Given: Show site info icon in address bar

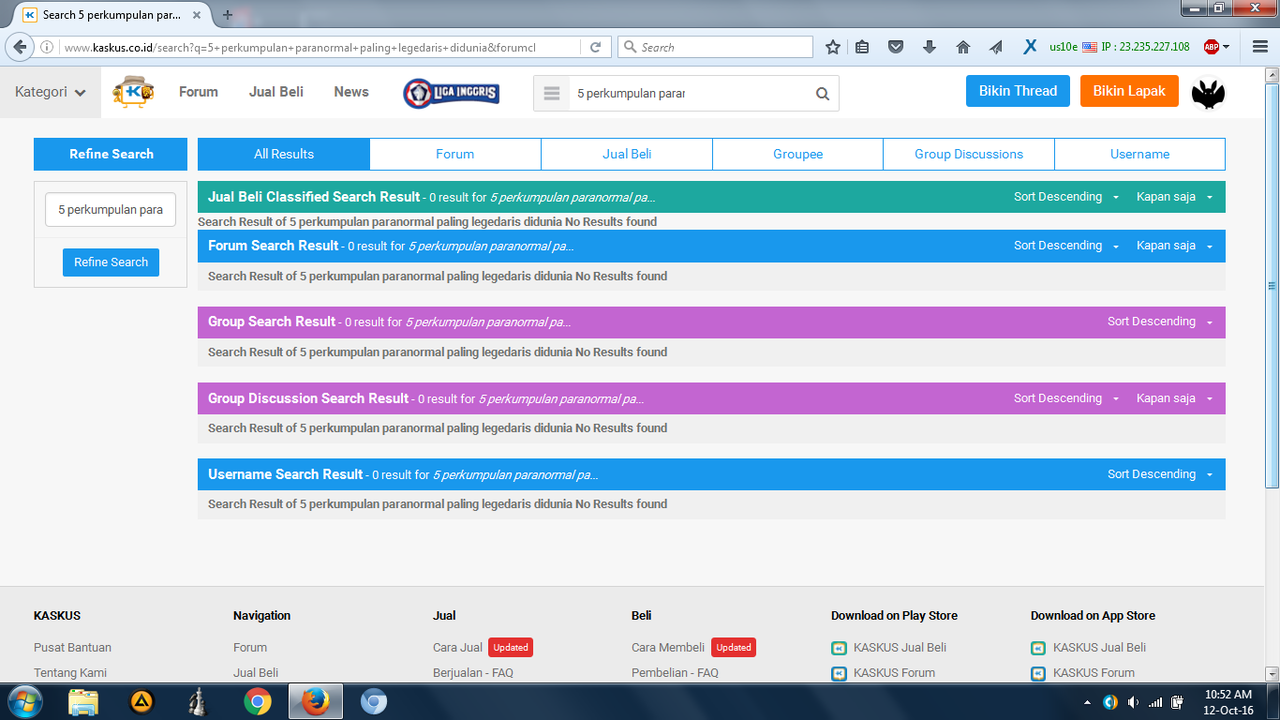Looking at the screenshot, I should [x=47, y=47].
